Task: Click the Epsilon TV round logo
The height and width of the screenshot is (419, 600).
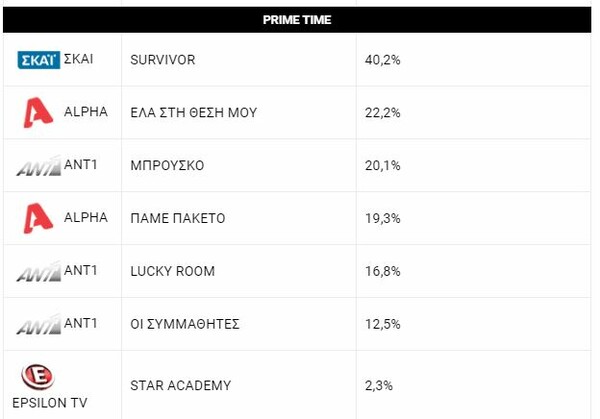Action: point(37,376)
